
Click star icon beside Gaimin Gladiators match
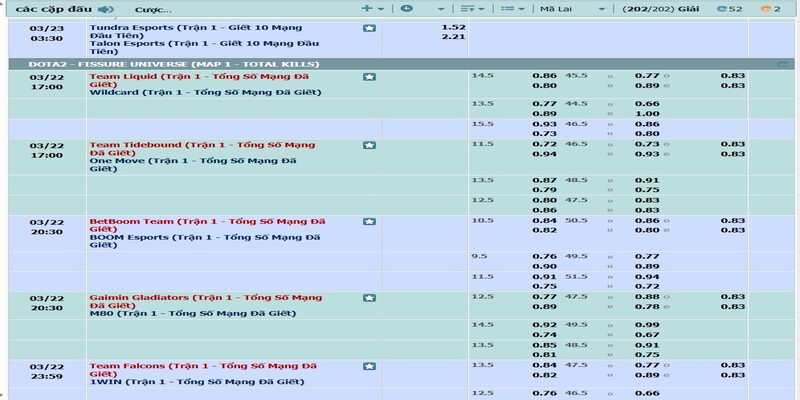click(x=369, y=297)
